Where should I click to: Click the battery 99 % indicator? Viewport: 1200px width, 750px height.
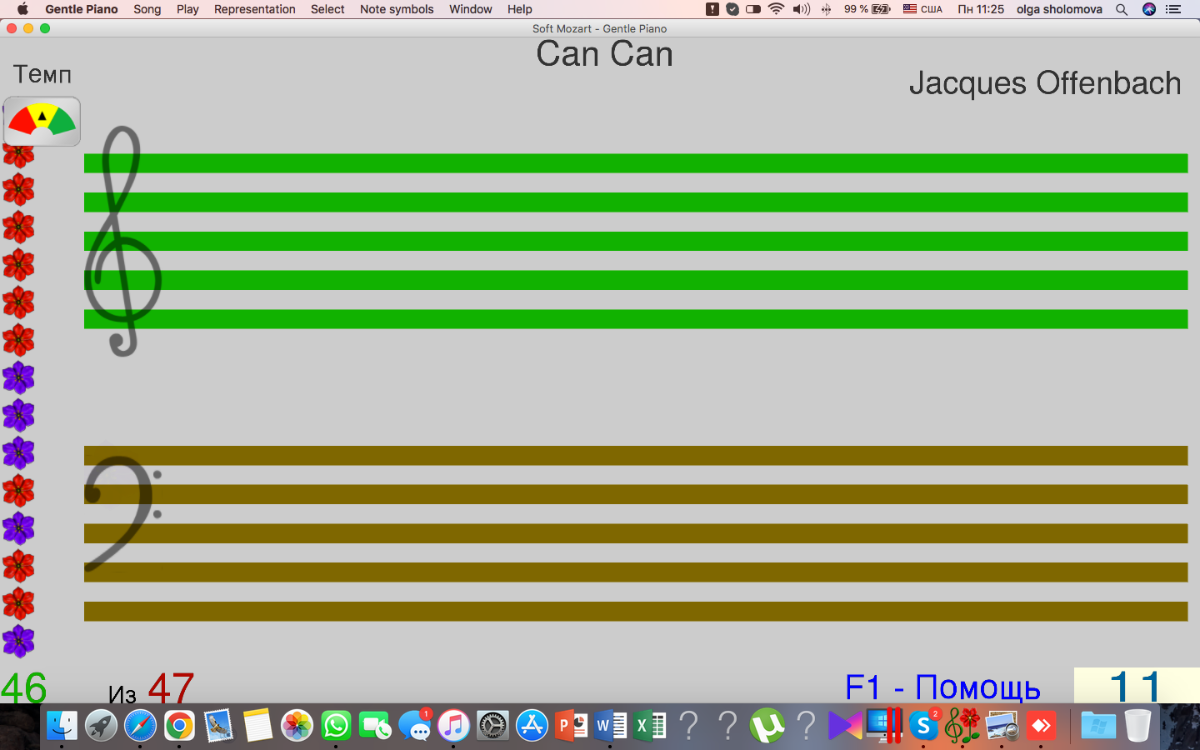(x=867, y=9)
